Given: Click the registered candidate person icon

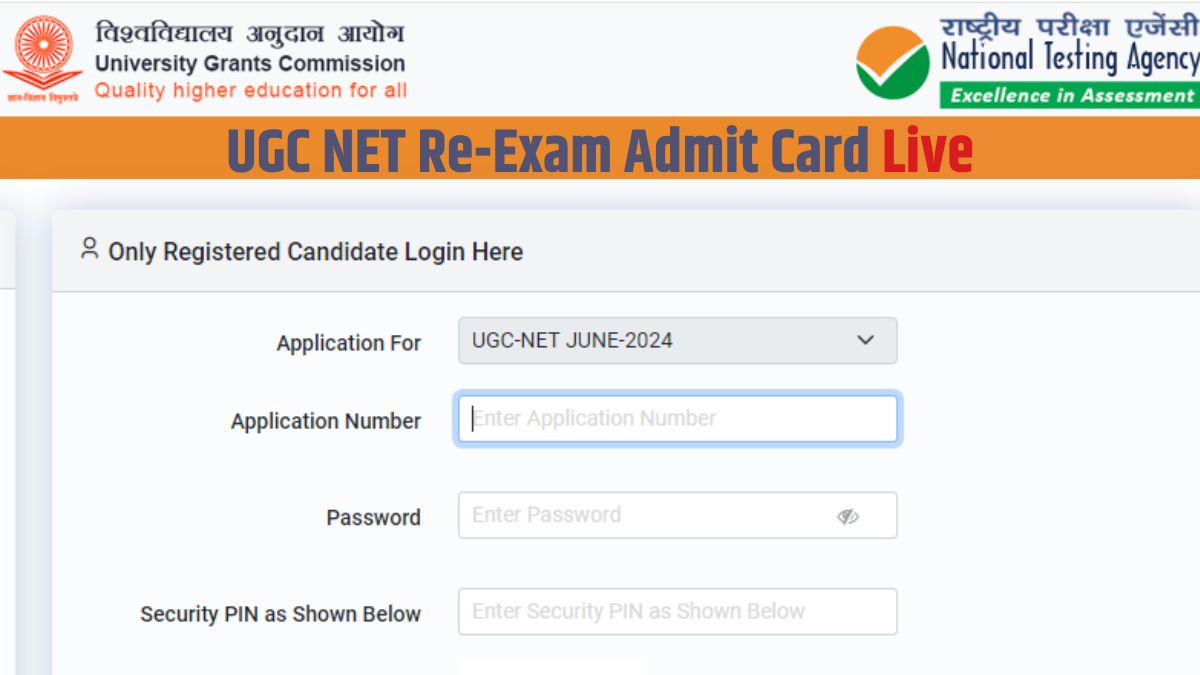Looking at the screenshot, I should pos(90,251).
